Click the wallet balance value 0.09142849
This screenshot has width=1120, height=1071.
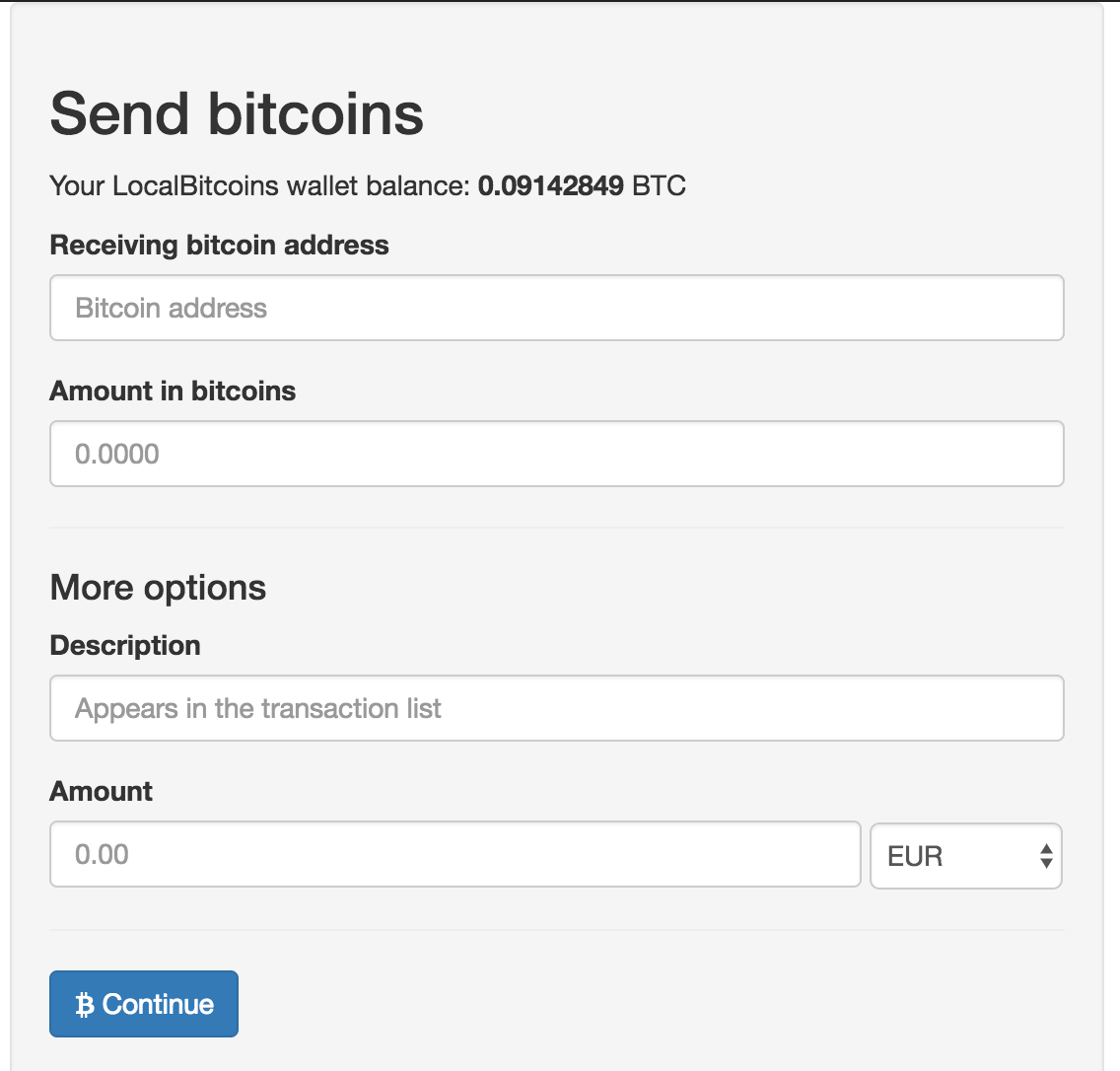coord(551,185)
